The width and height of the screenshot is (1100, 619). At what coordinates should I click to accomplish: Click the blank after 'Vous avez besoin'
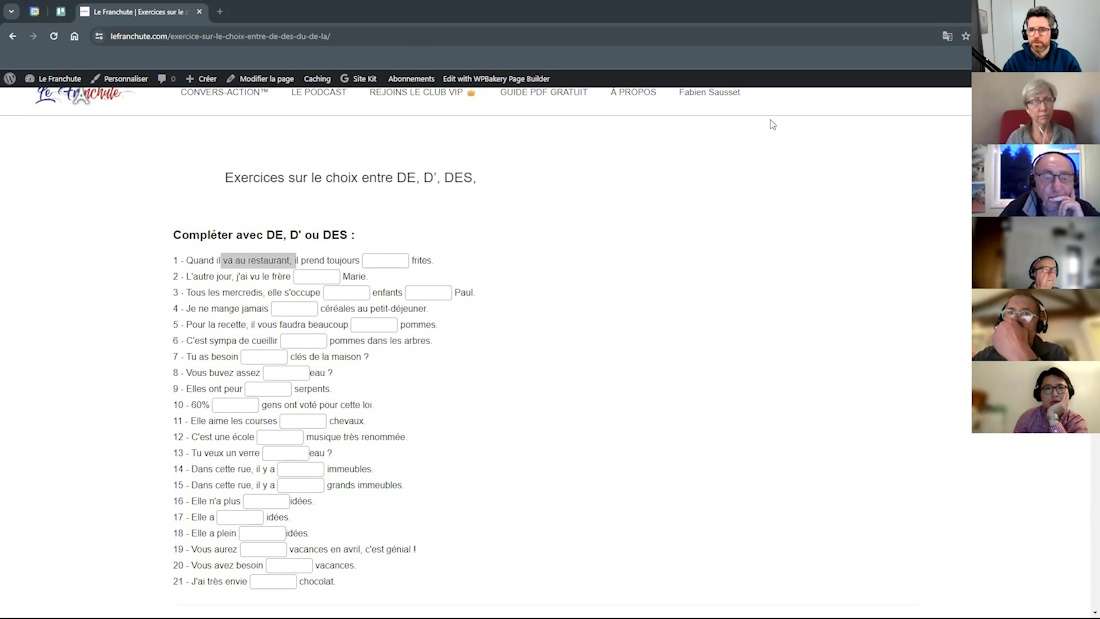(289, 566)
